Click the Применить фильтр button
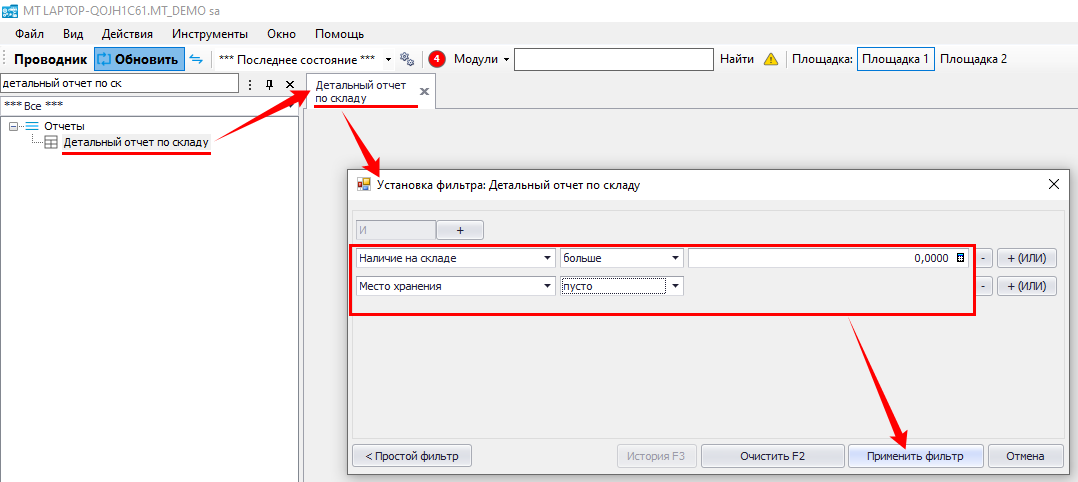This screenshot has height=482, width=1078. click(915, 456)
